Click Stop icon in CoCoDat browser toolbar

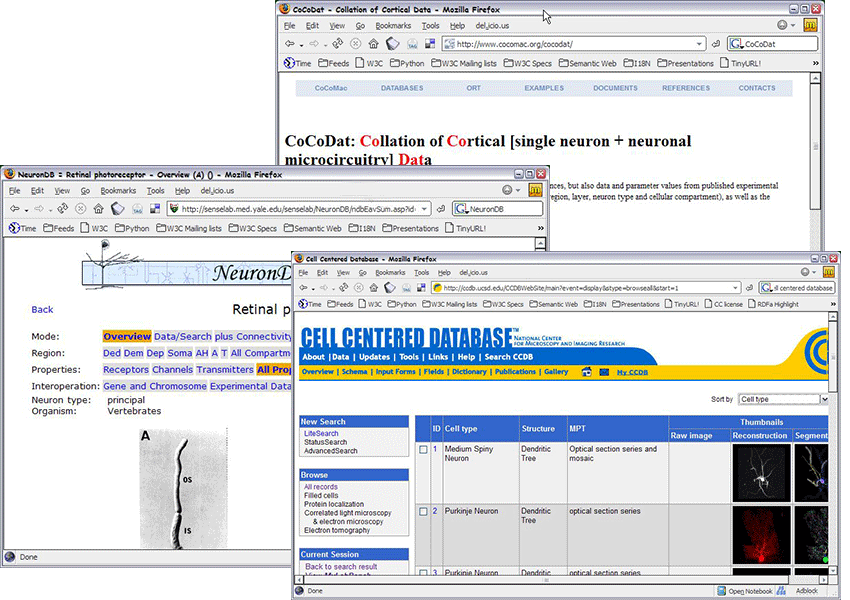pyautogui.click(x=355, y=44)
